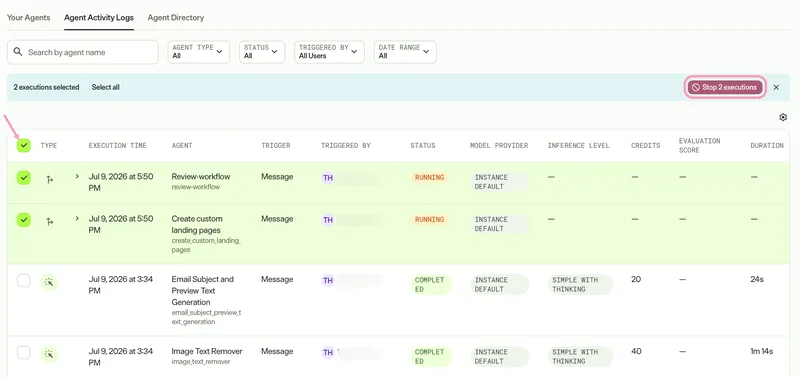
Task: Click the Duration column header
Action: pos(767,145)
